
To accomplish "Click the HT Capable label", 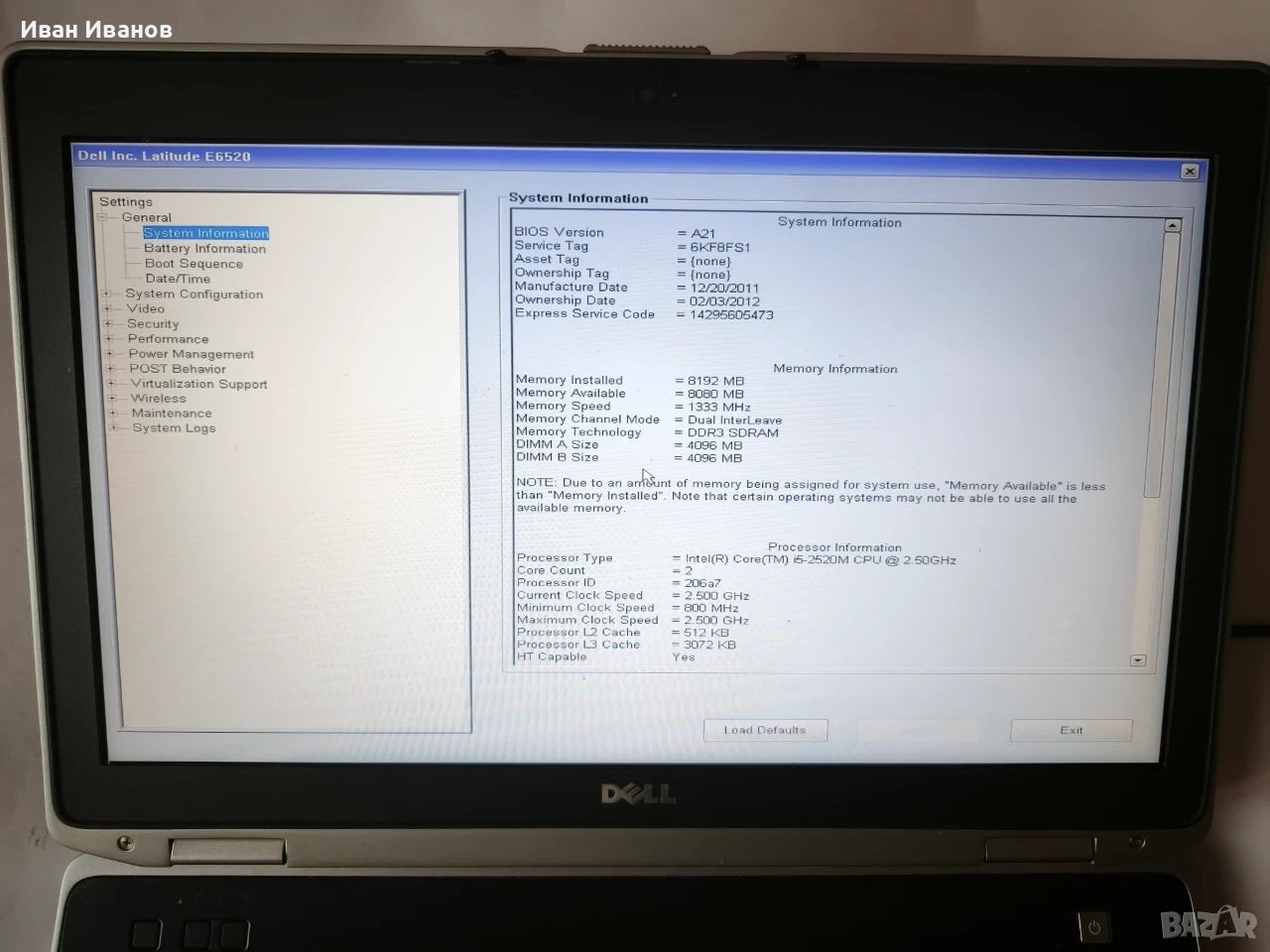I will click(x=552, y=656).
